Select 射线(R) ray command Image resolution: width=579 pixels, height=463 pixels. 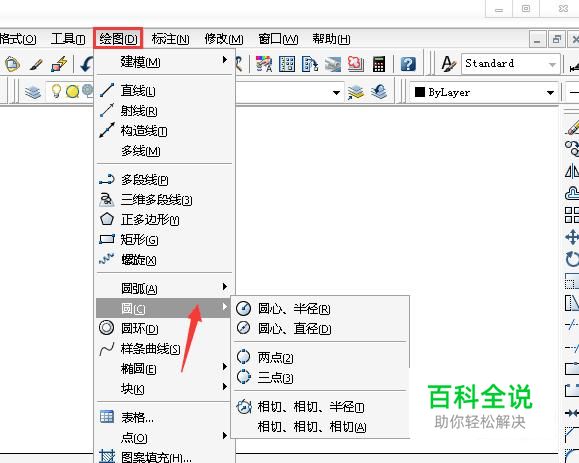tap(165, 110)
